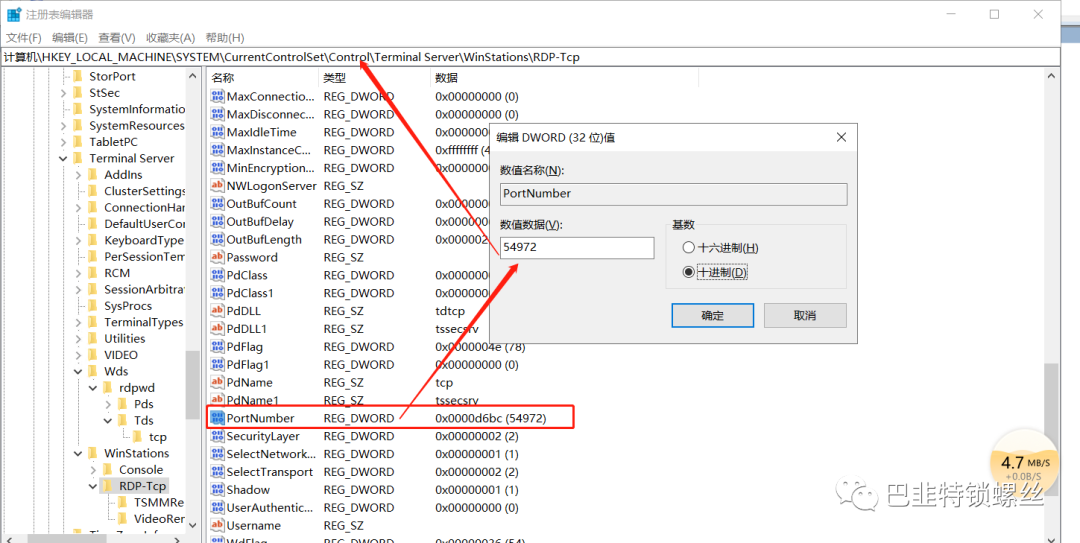Select the NWLogonServer string icon
1080x543 pixels.
coord(218,186)
